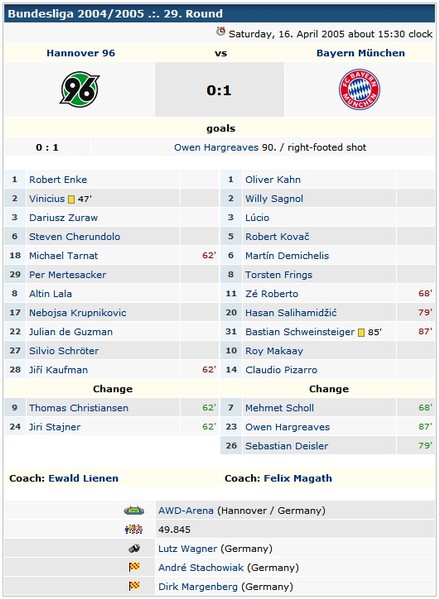
Task: Click the yellow card icon next to Vinicius
Action: click(71, 199)
